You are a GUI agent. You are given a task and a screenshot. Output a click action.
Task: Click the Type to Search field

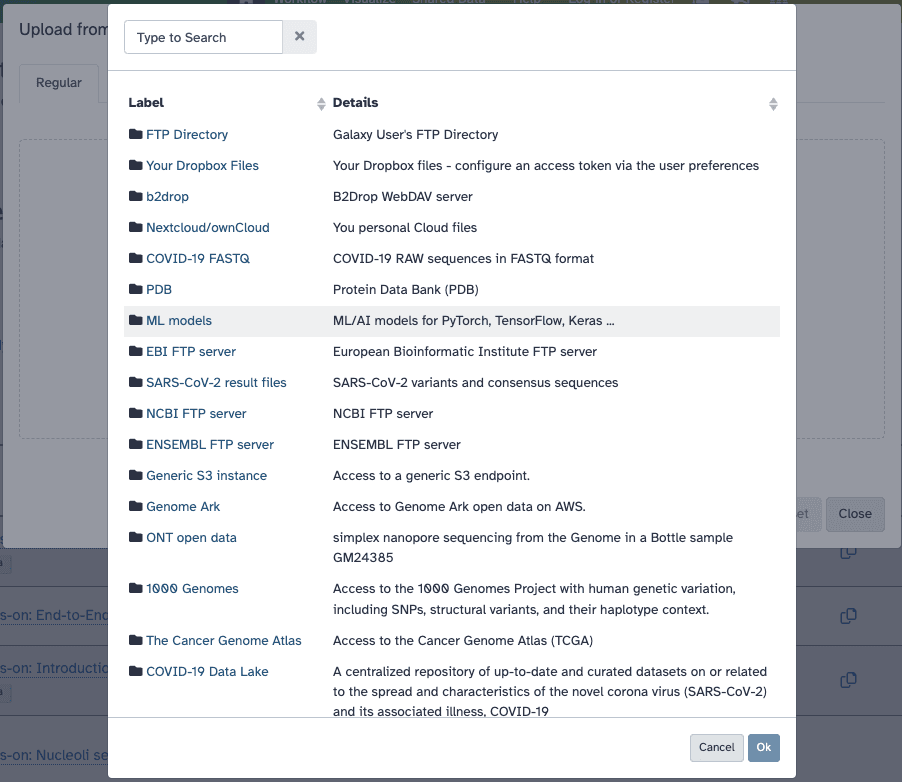(204, 37)
